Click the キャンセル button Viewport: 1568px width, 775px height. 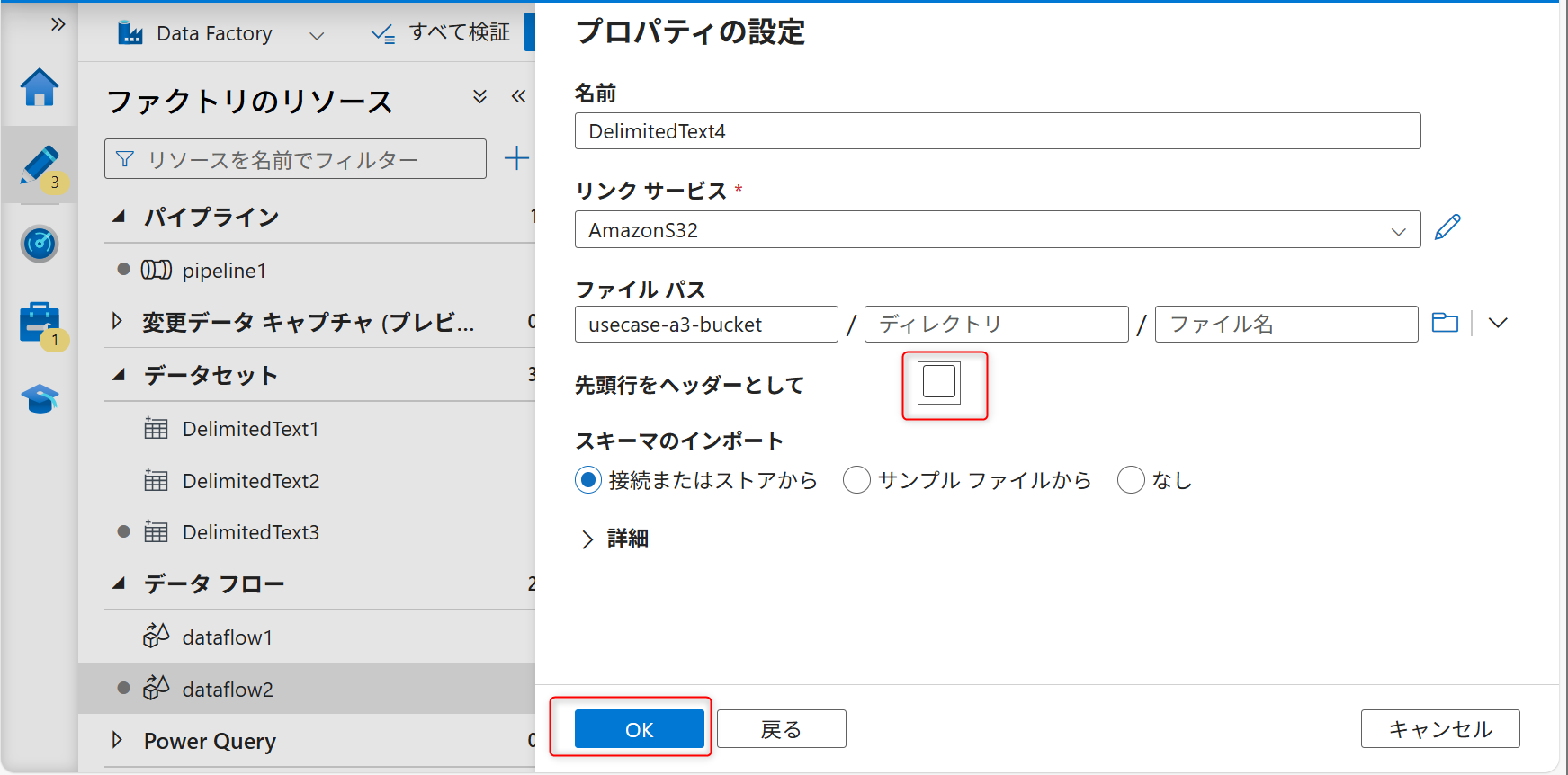coord(1440,729)
